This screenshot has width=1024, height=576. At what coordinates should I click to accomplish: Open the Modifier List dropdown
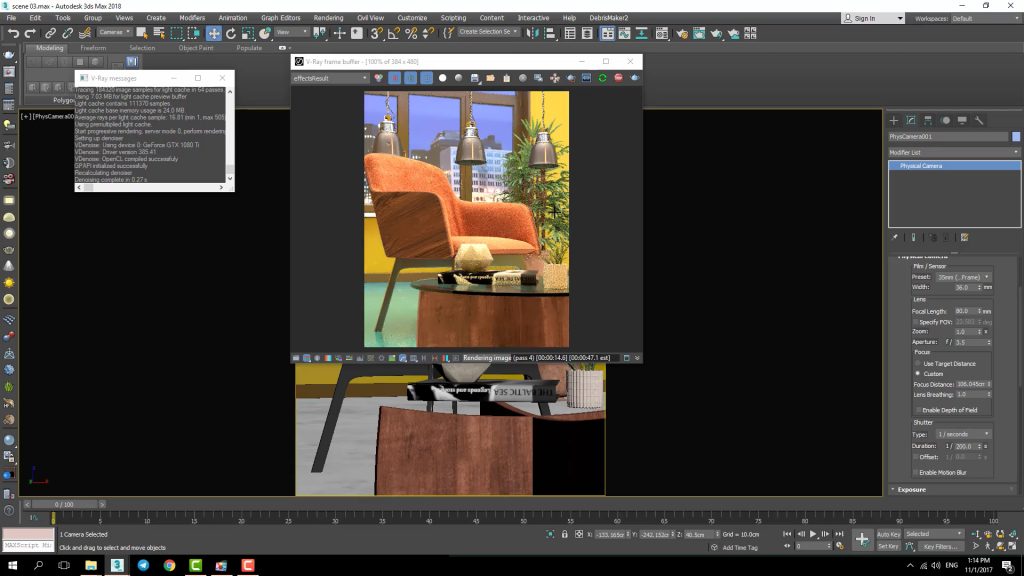click(952, 151)
